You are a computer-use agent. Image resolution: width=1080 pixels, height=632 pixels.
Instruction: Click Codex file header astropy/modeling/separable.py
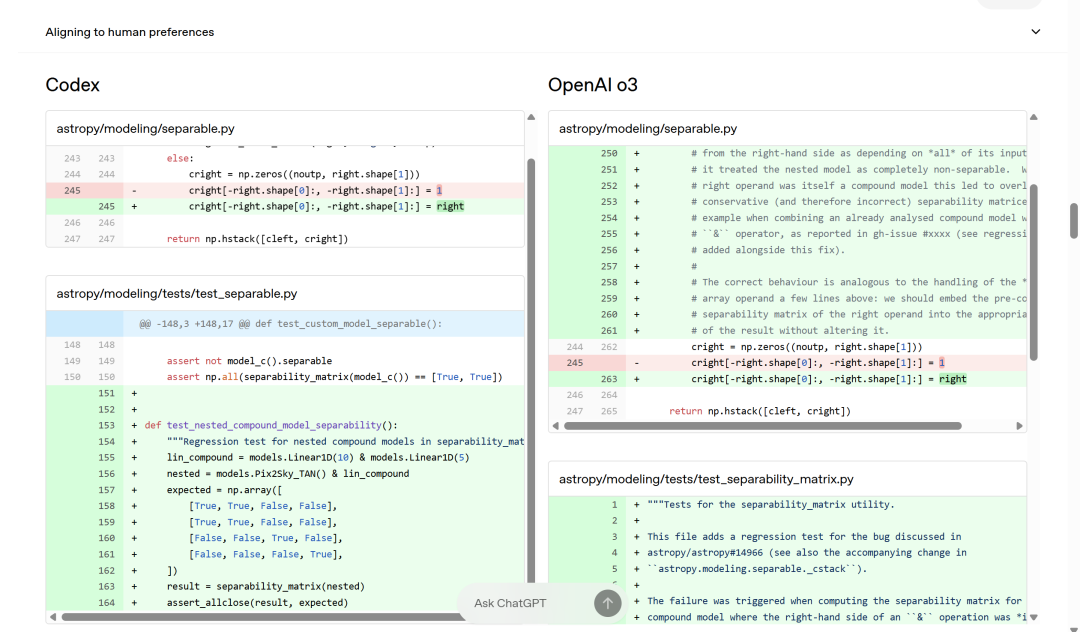point(145,129)
